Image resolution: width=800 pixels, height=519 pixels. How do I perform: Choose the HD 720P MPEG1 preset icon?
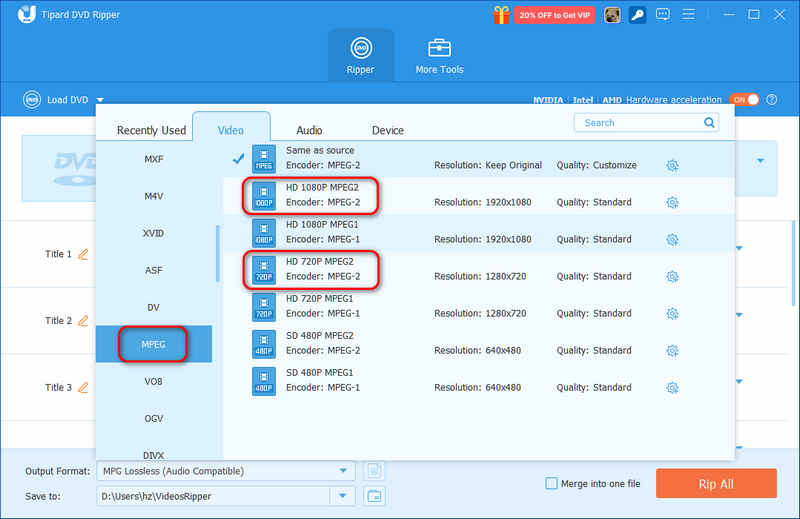click(x=264, y=307)
